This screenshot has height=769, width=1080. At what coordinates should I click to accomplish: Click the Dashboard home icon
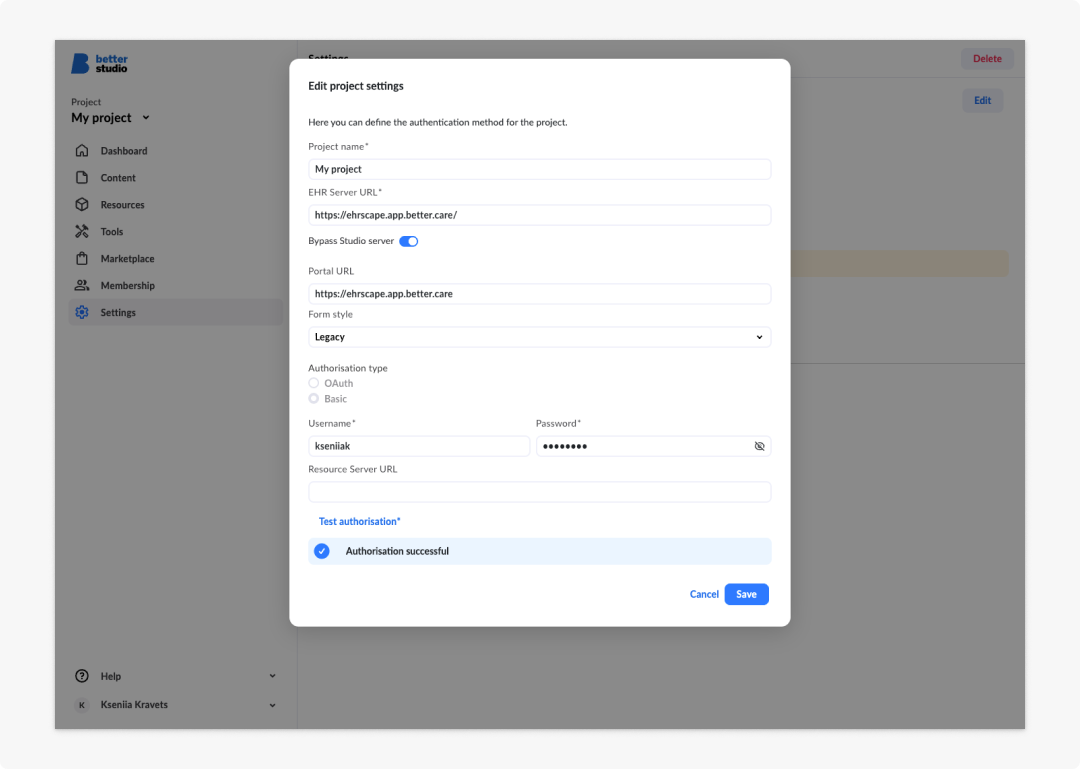[82, 150]
